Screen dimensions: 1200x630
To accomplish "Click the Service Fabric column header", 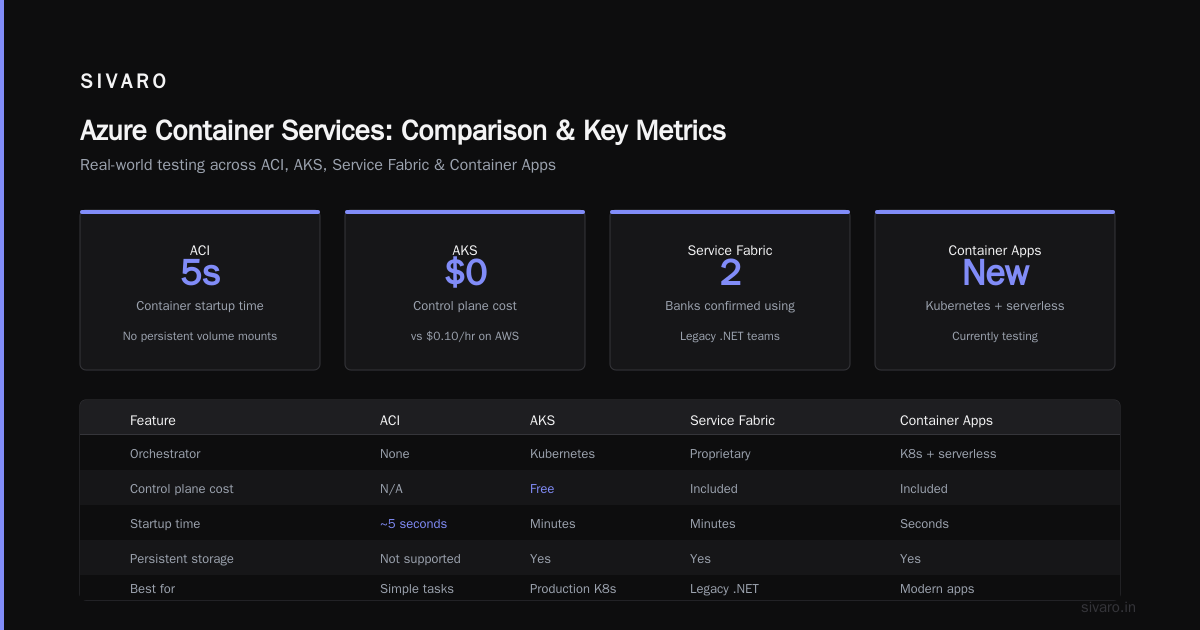I will [x=732, y=420].
